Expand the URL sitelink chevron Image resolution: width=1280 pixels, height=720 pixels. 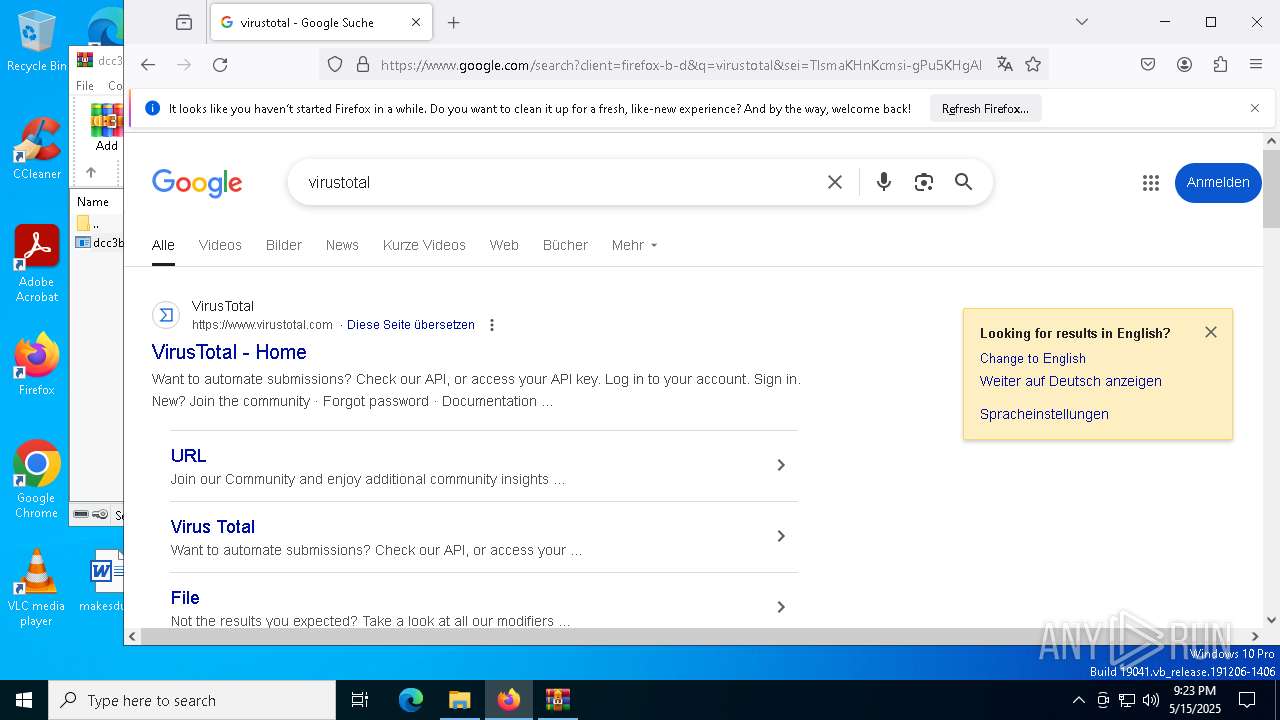point(781,465)
